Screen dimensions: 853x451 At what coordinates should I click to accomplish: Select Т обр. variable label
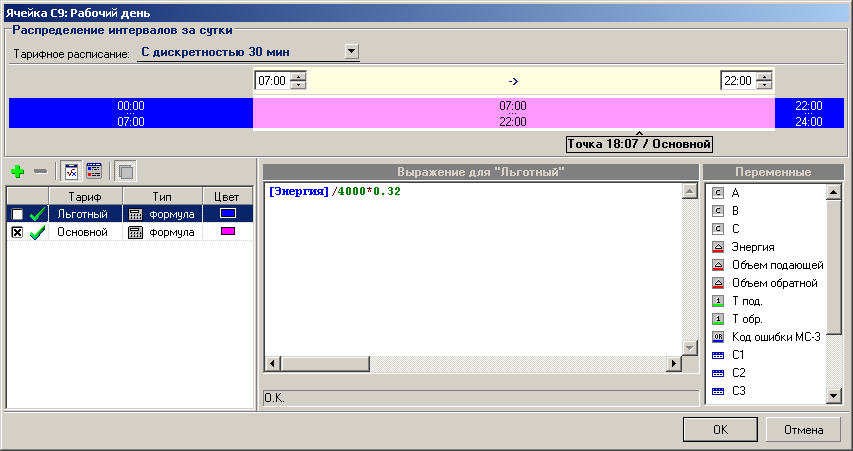coord(747,319)
